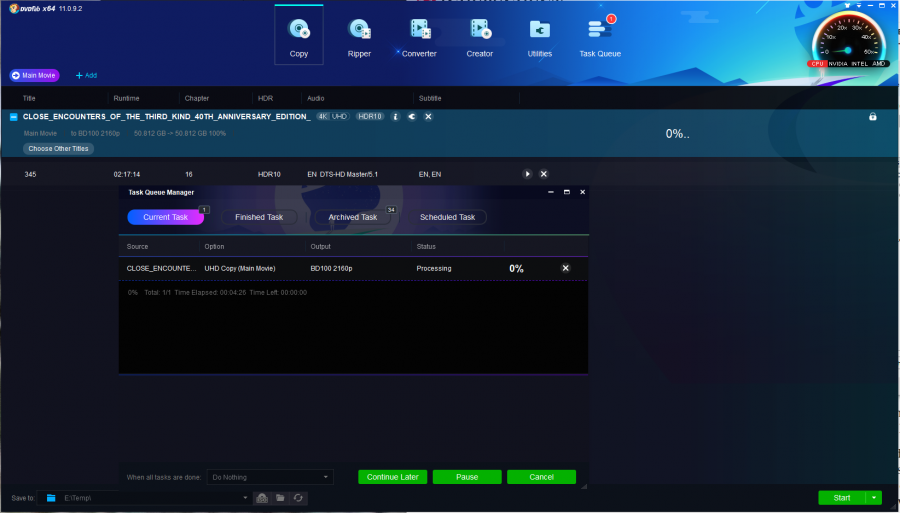The height and width of the screenshot is (513, 900).
Task: Minimize the Task Queue Manager dialog
Action: click(550, 192)
